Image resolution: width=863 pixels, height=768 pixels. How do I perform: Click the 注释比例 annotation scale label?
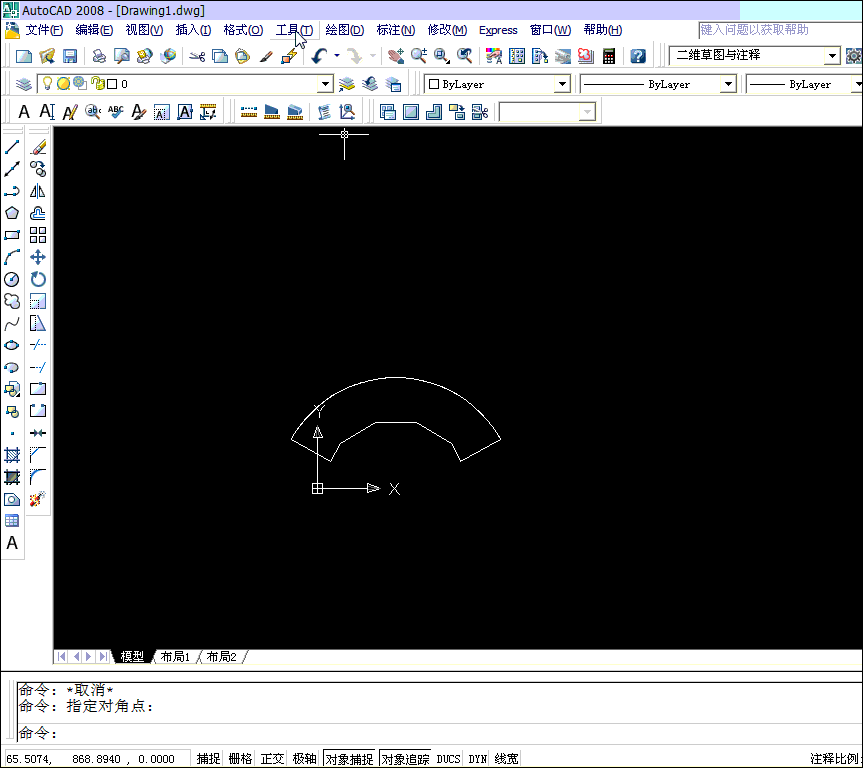click(835, 759)
